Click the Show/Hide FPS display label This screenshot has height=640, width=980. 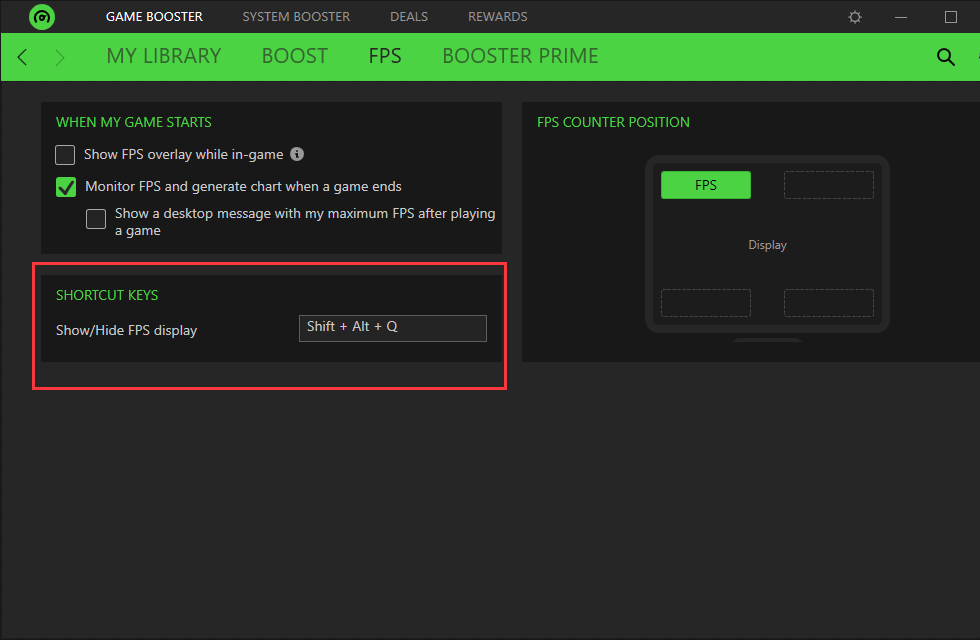126,330
